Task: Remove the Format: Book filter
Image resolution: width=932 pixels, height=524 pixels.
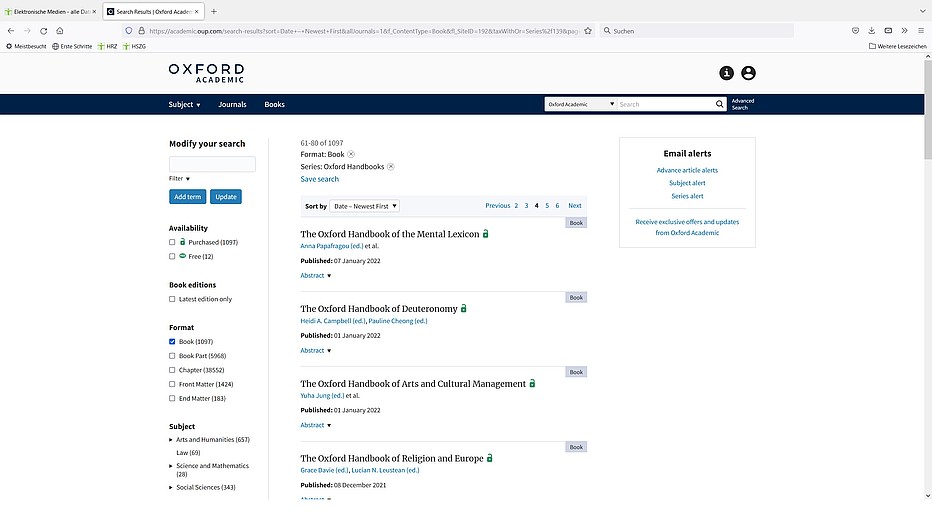Action: pos(351,154)
